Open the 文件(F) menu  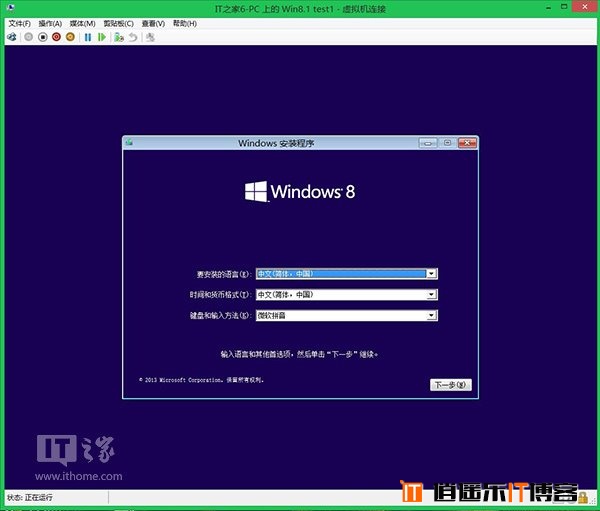point(20,24)
